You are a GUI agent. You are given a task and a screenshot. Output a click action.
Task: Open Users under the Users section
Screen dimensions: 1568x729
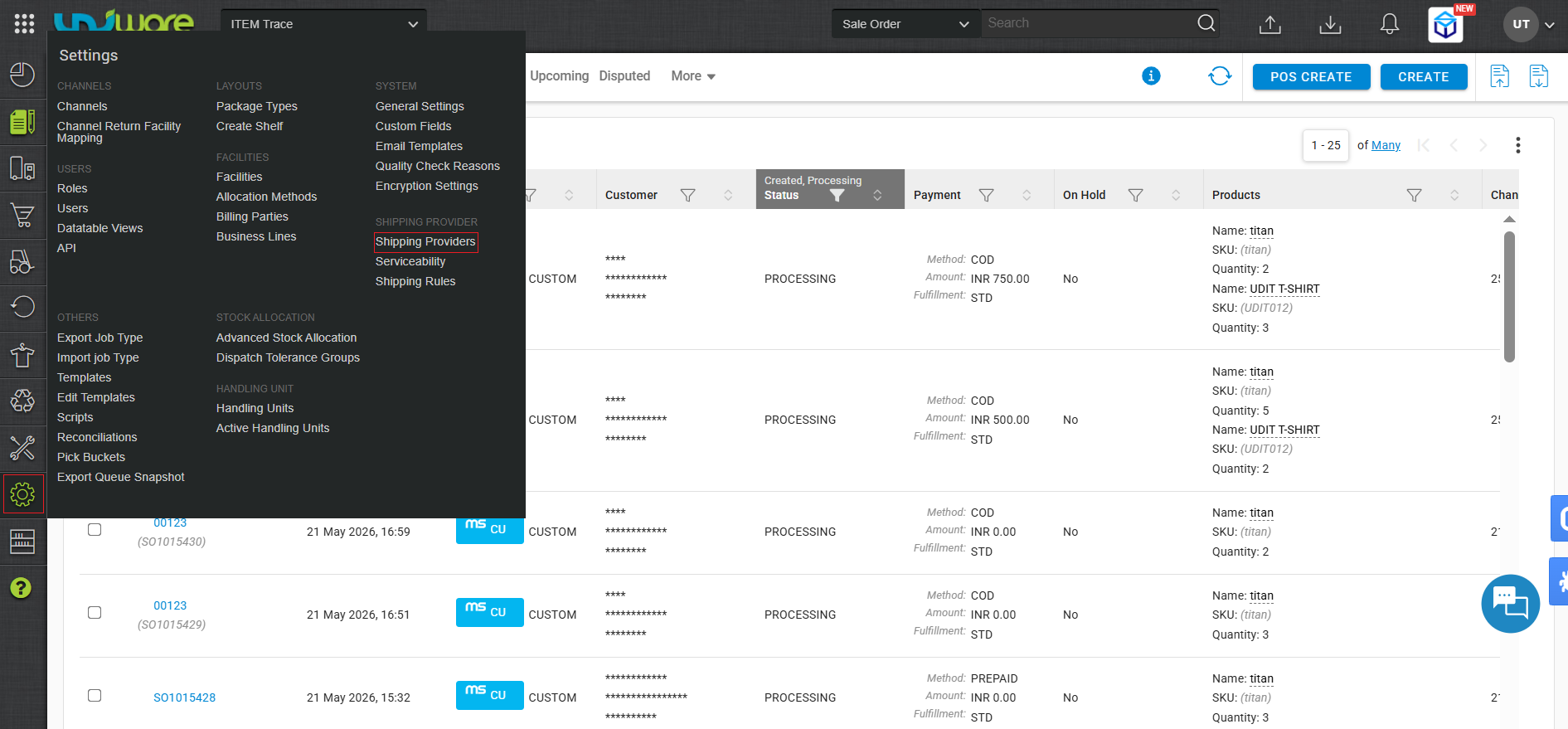click(x=72, y=208)
